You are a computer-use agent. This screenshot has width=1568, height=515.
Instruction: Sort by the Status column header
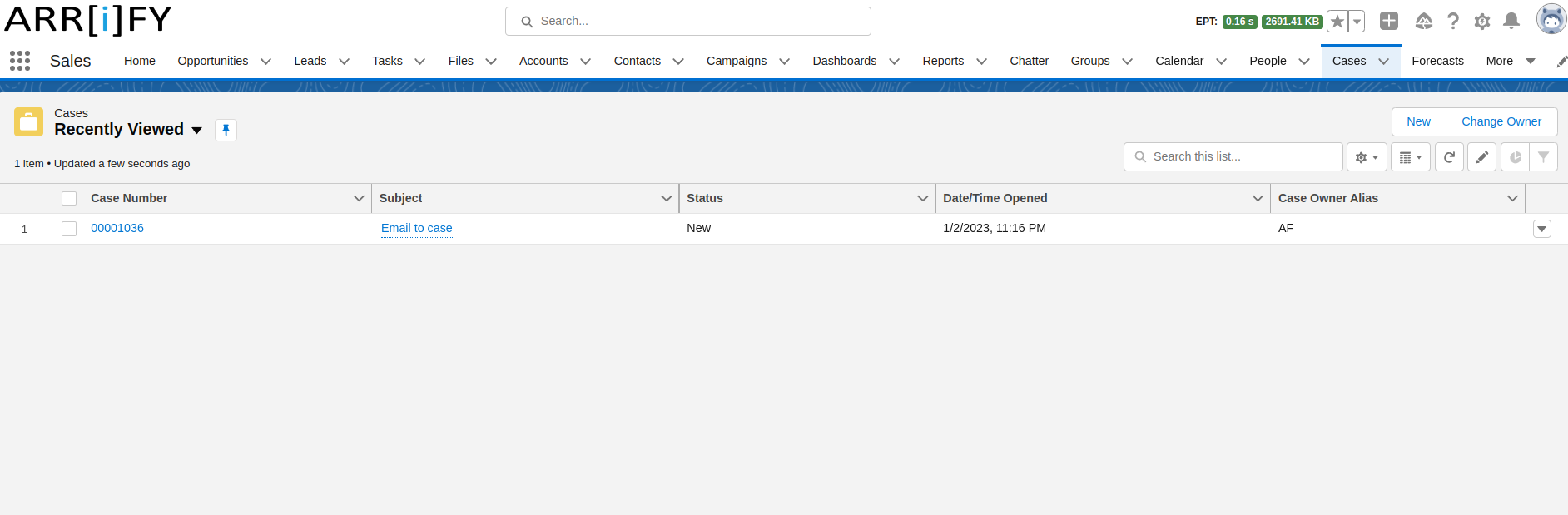coord(705,198)
